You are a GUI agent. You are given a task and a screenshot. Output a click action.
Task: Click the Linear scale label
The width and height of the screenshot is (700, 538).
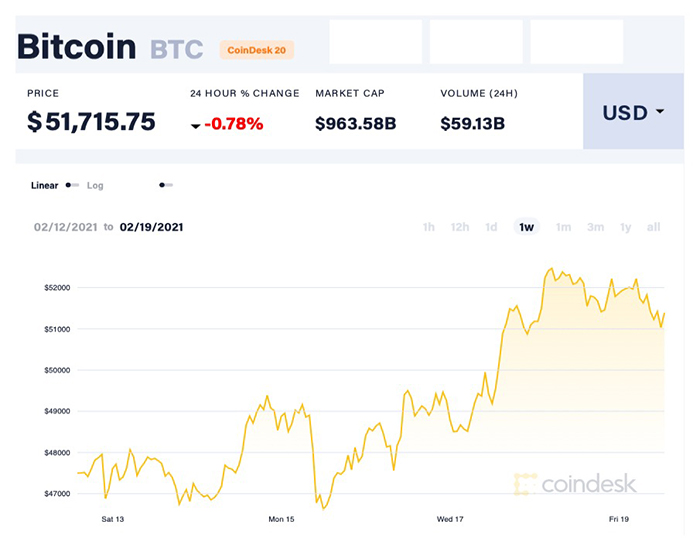click(45, 185)
